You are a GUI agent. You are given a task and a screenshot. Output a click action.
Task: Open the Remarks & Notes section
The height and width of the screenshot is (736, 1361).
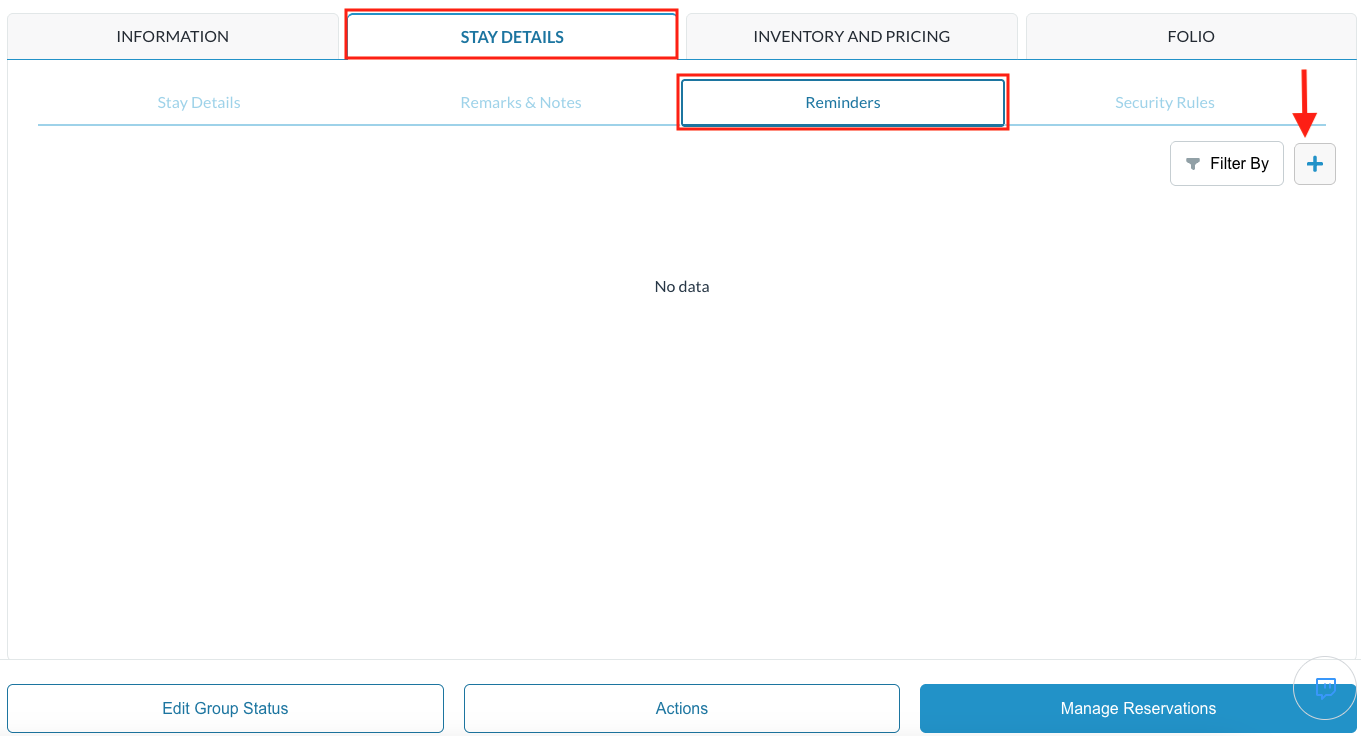click(520, 102)
